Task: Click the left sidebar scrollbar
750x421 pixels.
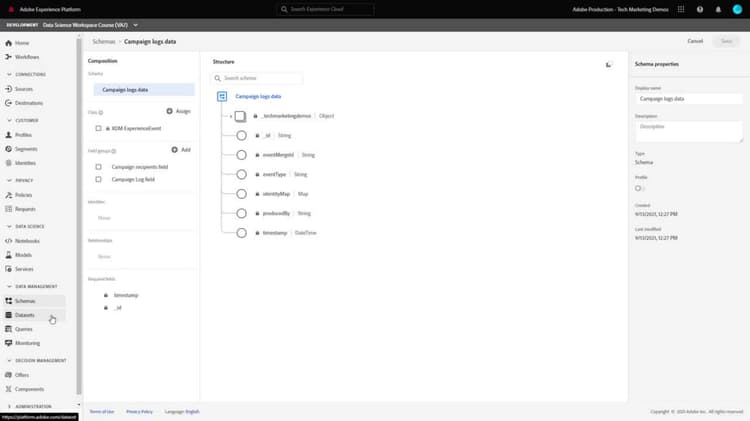Action: click(79, 215)
